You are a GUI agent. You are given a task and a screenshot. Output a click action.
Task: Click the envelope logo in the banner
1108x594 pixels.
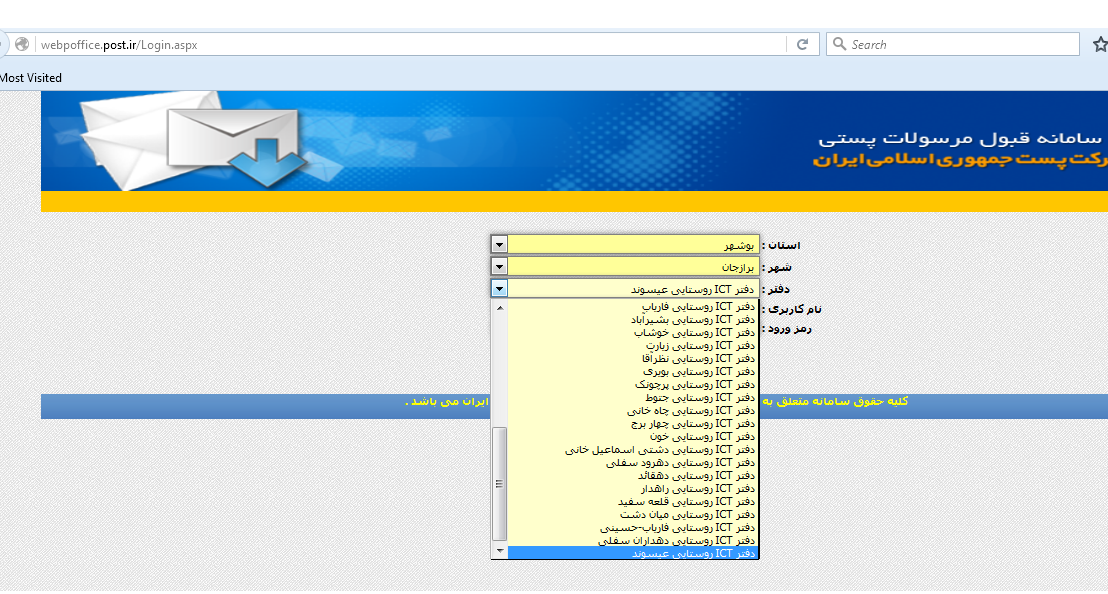[196, 142]
